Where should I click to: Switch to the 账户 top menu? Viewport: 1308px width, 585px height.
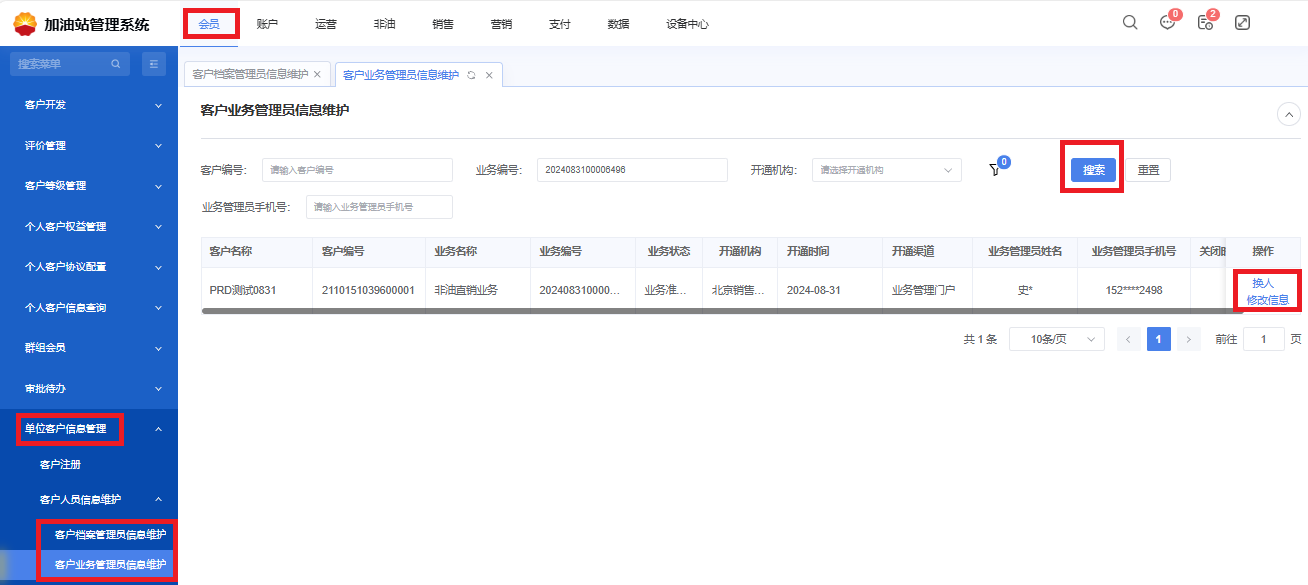pos(267,24)
